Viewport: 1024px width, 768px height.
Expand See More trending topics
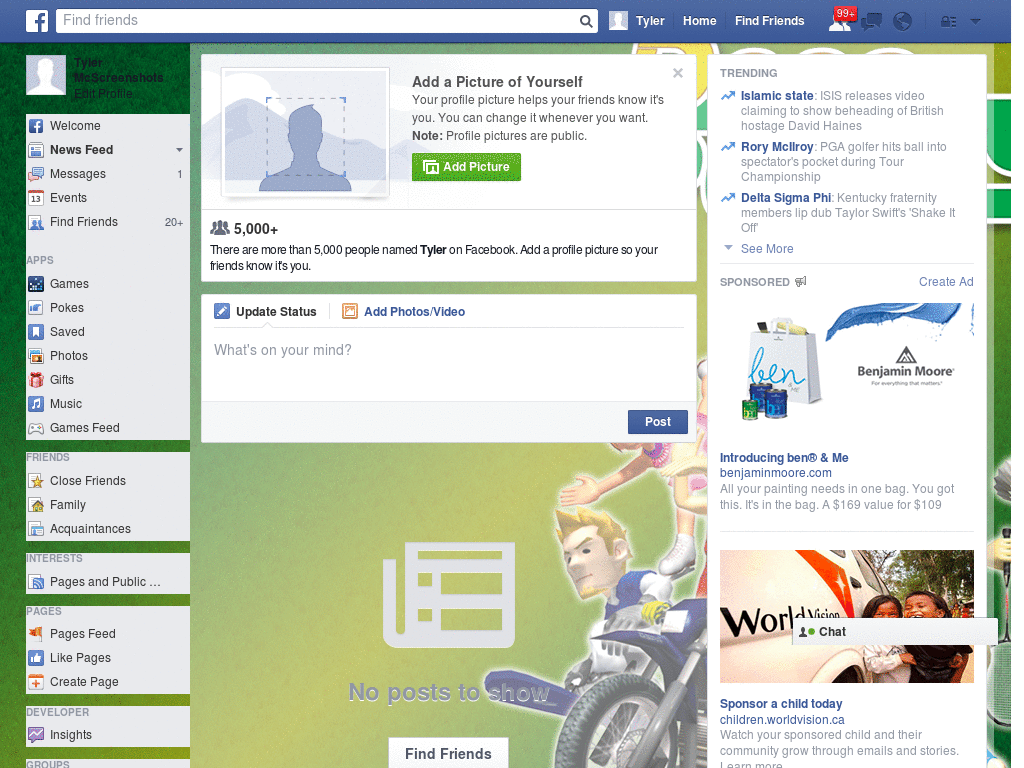pyautogui.click(x=767, y=249)
